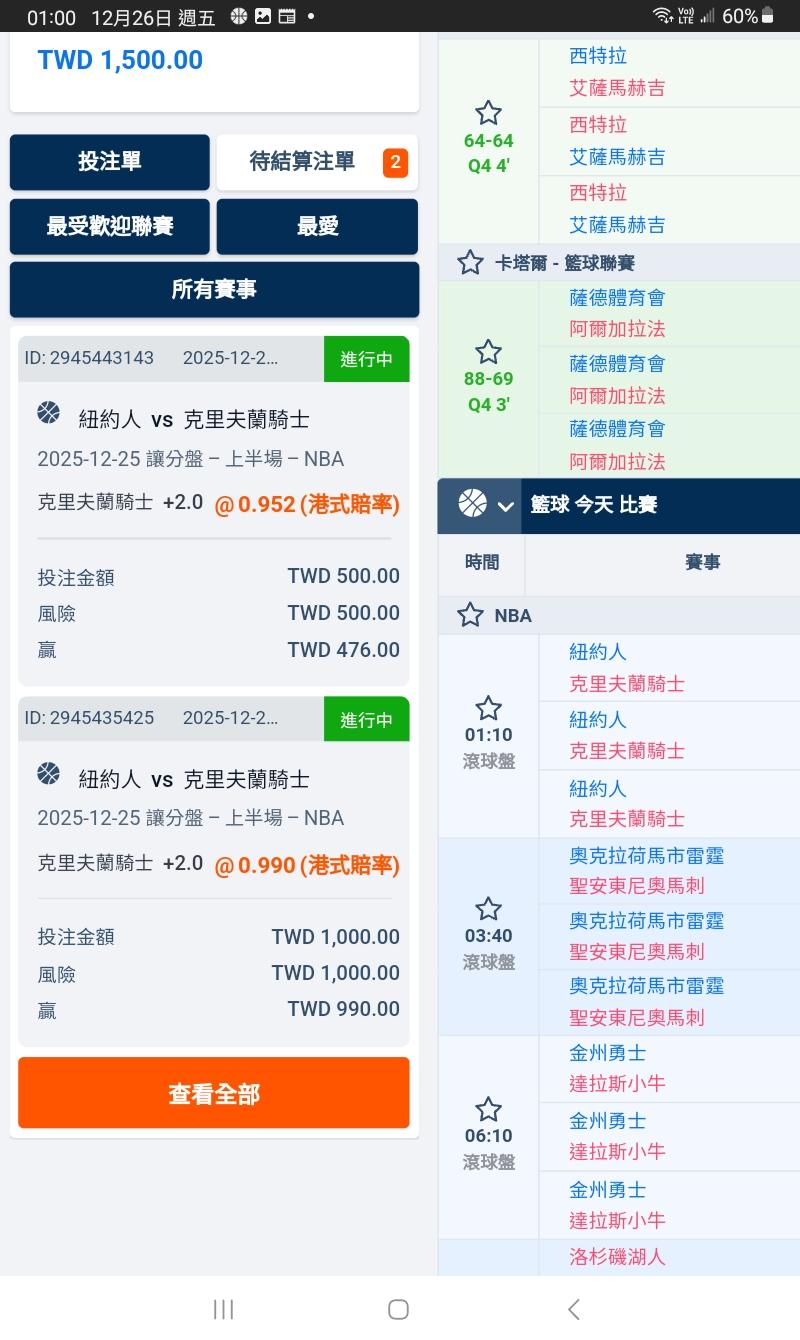Image resolution: width=800 pixels, height=1340 pixels.
Task: Favorite the 88-69 Q4 match star
Action: click(488, 352)
